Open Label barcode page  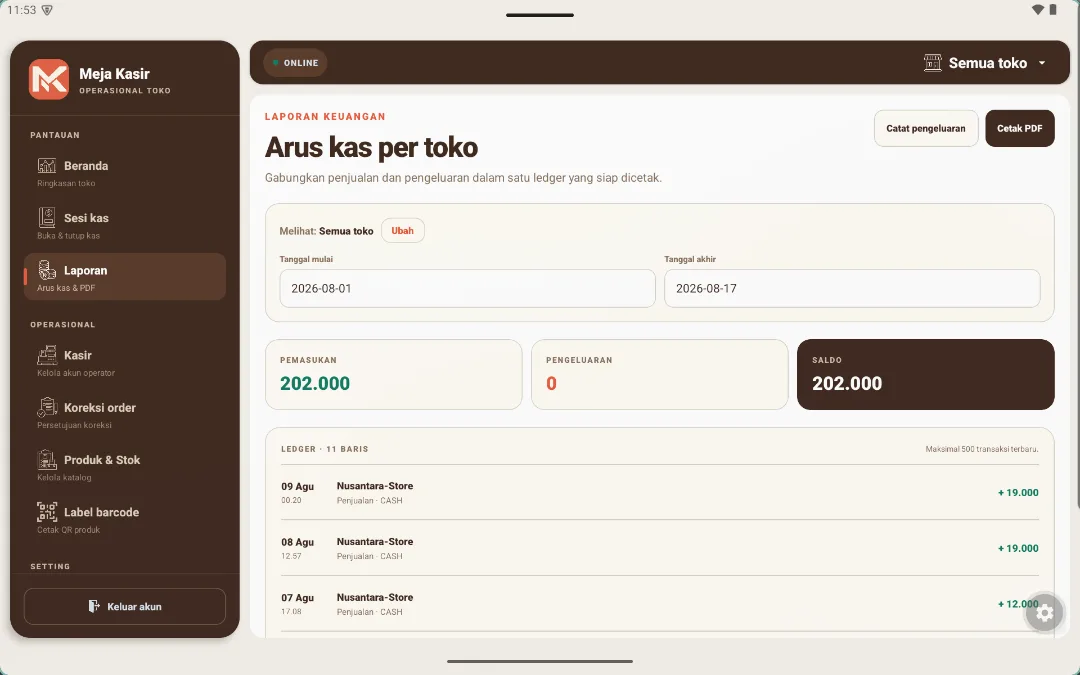(x=125, y=519)
